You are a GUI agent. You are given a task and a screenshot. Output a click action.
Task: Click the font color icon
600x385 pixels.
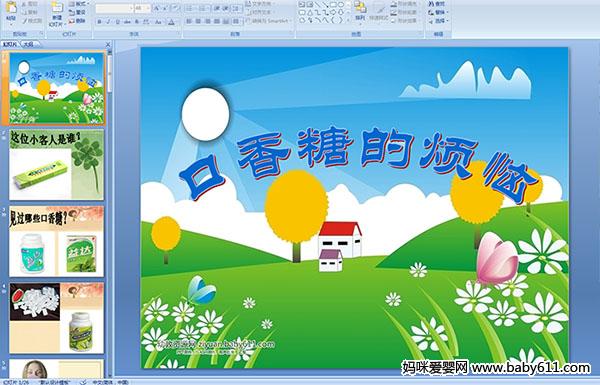(171, 22)
